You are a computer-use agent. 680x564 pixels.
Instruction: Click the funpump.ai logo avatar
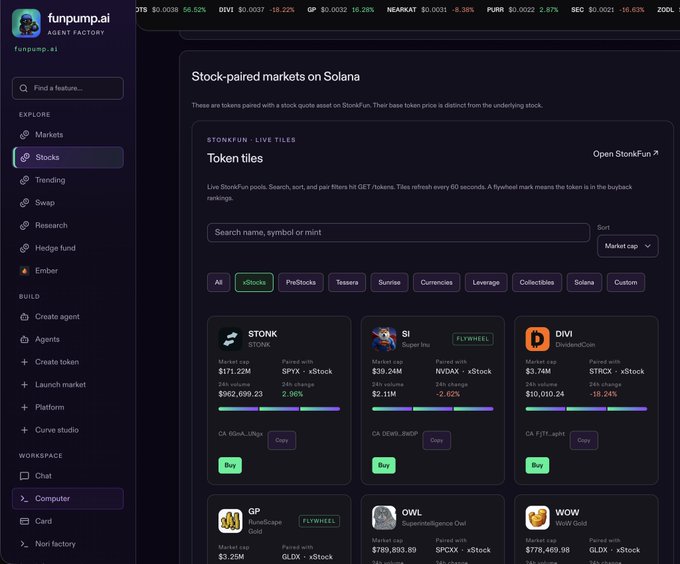point(26,23)
